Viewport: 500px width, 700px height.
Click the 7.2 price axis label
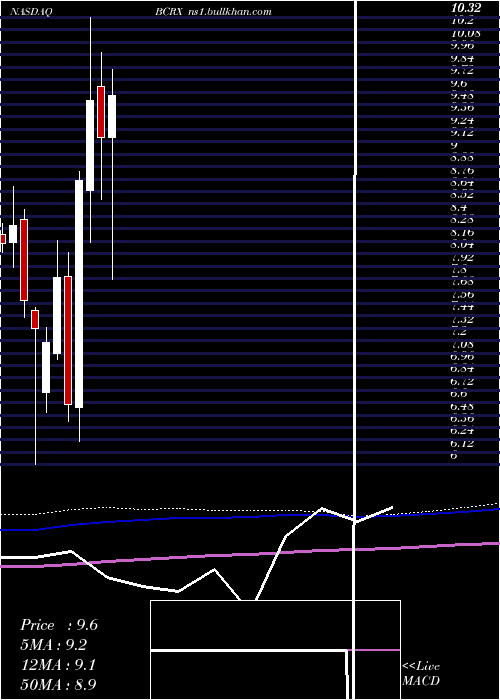(x=459, y=332)
